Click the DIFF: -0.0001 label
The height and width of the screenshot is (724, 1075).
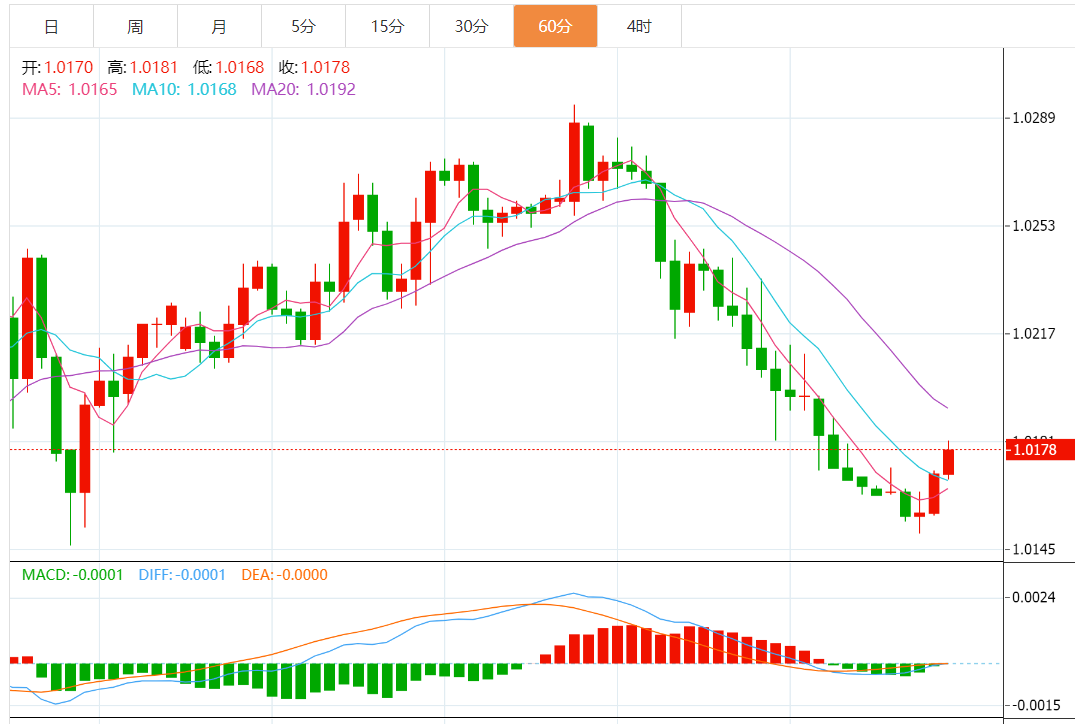point(182,575)
